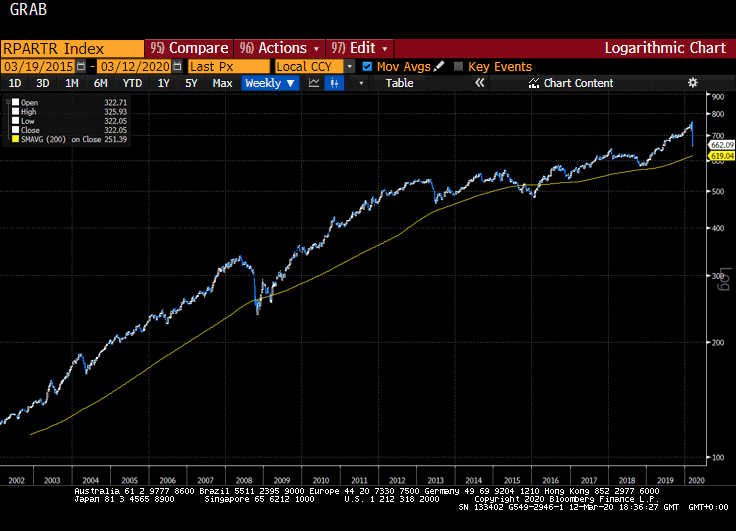Click the Logarithmic Chart title
Image resolution: width=736 pixels, height=531 pixels.
click(x=665, y=48)
